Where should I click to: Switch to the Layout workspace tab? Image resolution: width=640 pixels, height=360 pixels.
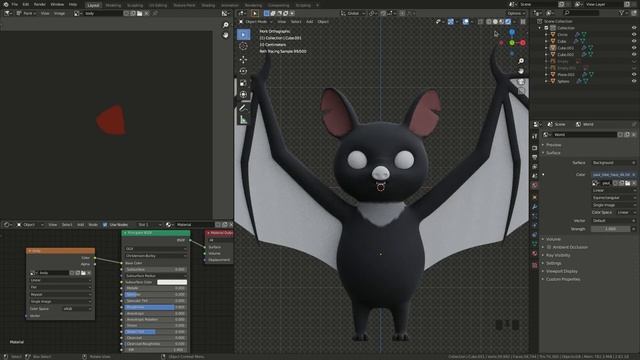(93, 5)
